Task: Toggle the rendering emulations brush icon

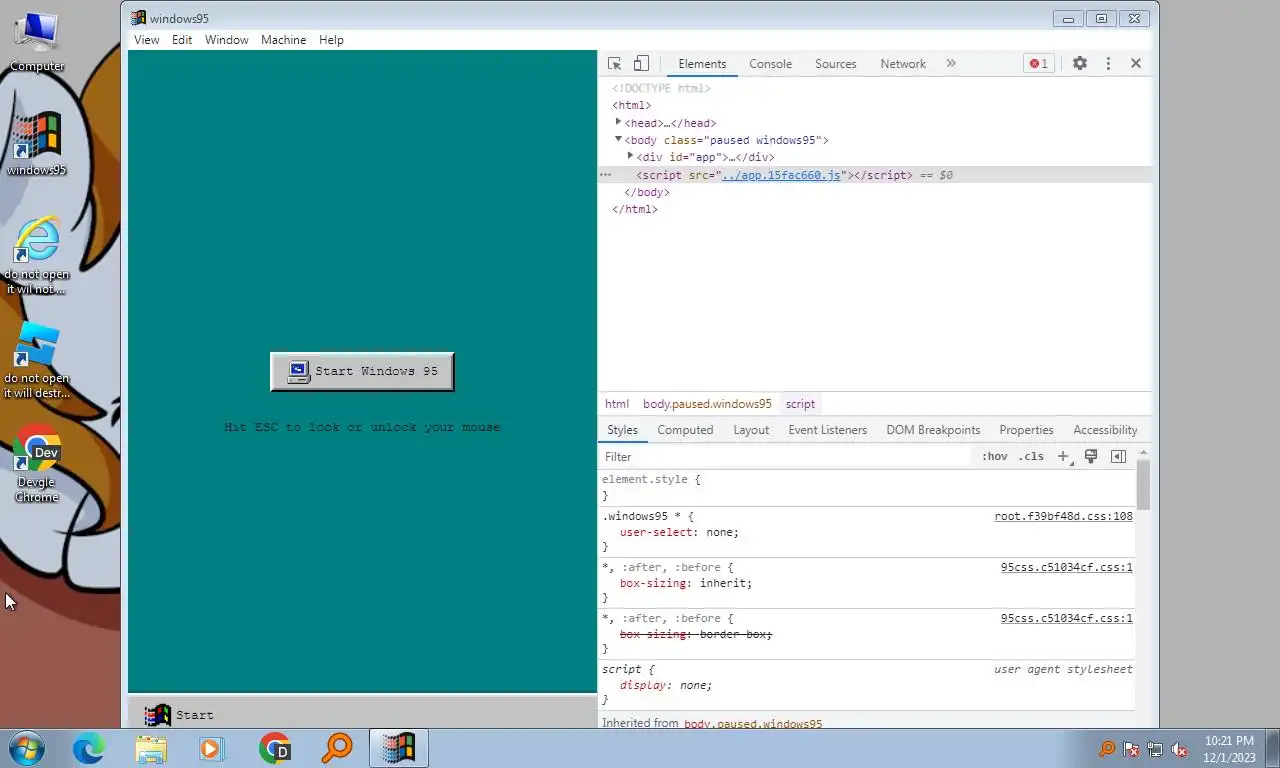Action: (1091, 456)
